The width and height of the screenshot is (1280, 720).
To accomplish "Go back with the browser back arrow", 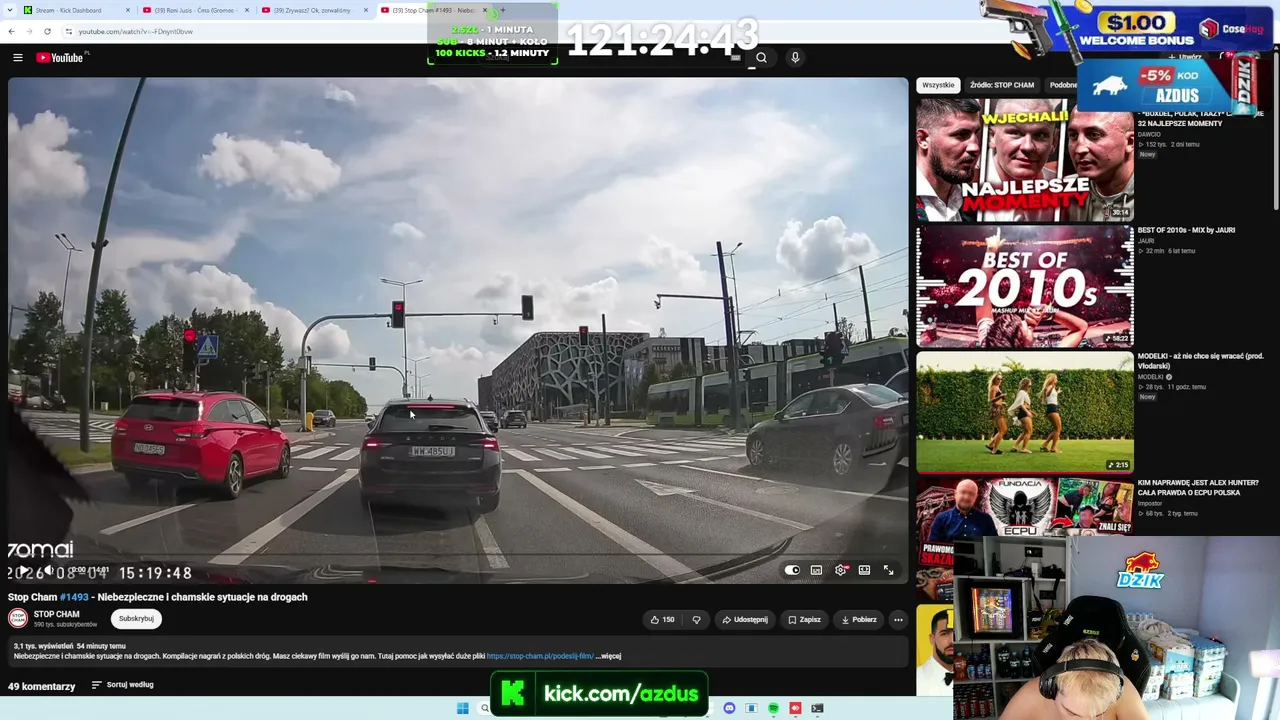I will click(x=12, y=31).
